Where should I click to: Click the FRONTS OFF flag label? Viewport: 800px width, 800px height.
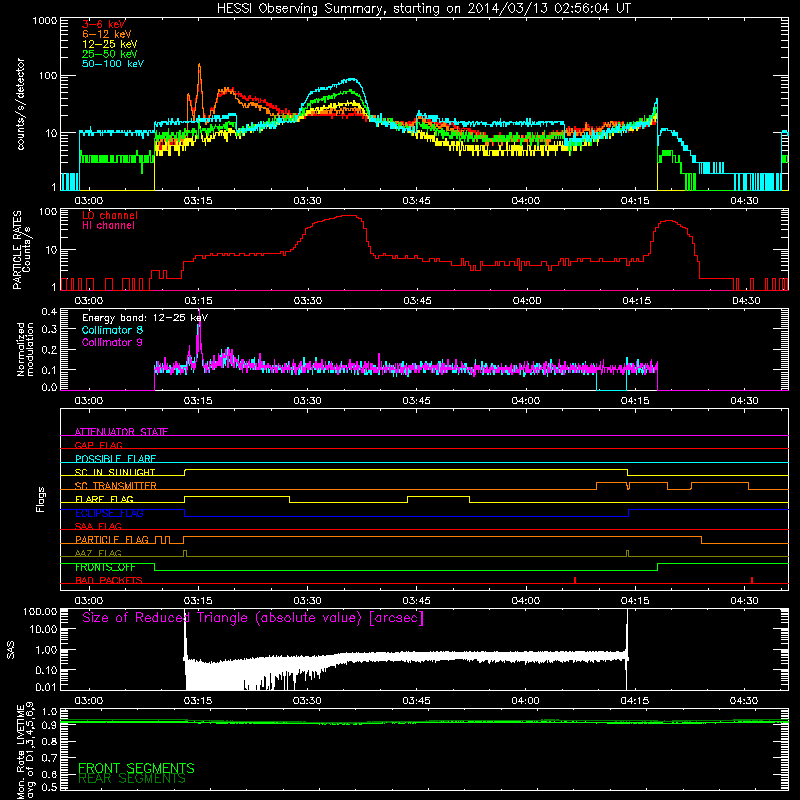coord(105,567)
